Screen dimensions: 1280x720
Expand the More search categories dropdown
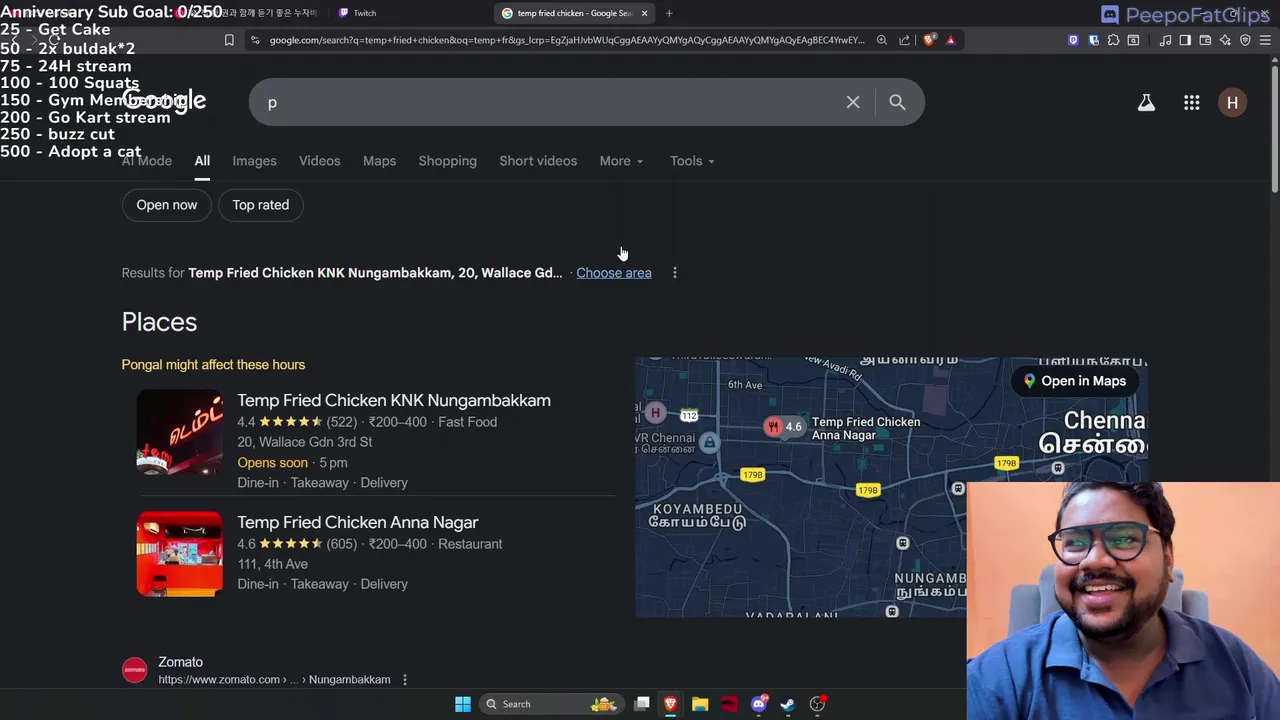pos(621,161)
